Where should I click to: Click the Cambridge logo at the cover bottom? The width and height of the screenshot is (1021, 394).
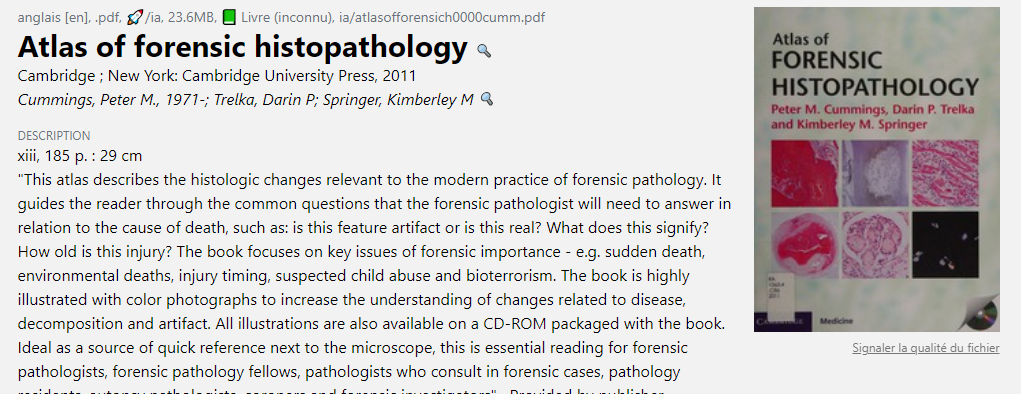783,321
